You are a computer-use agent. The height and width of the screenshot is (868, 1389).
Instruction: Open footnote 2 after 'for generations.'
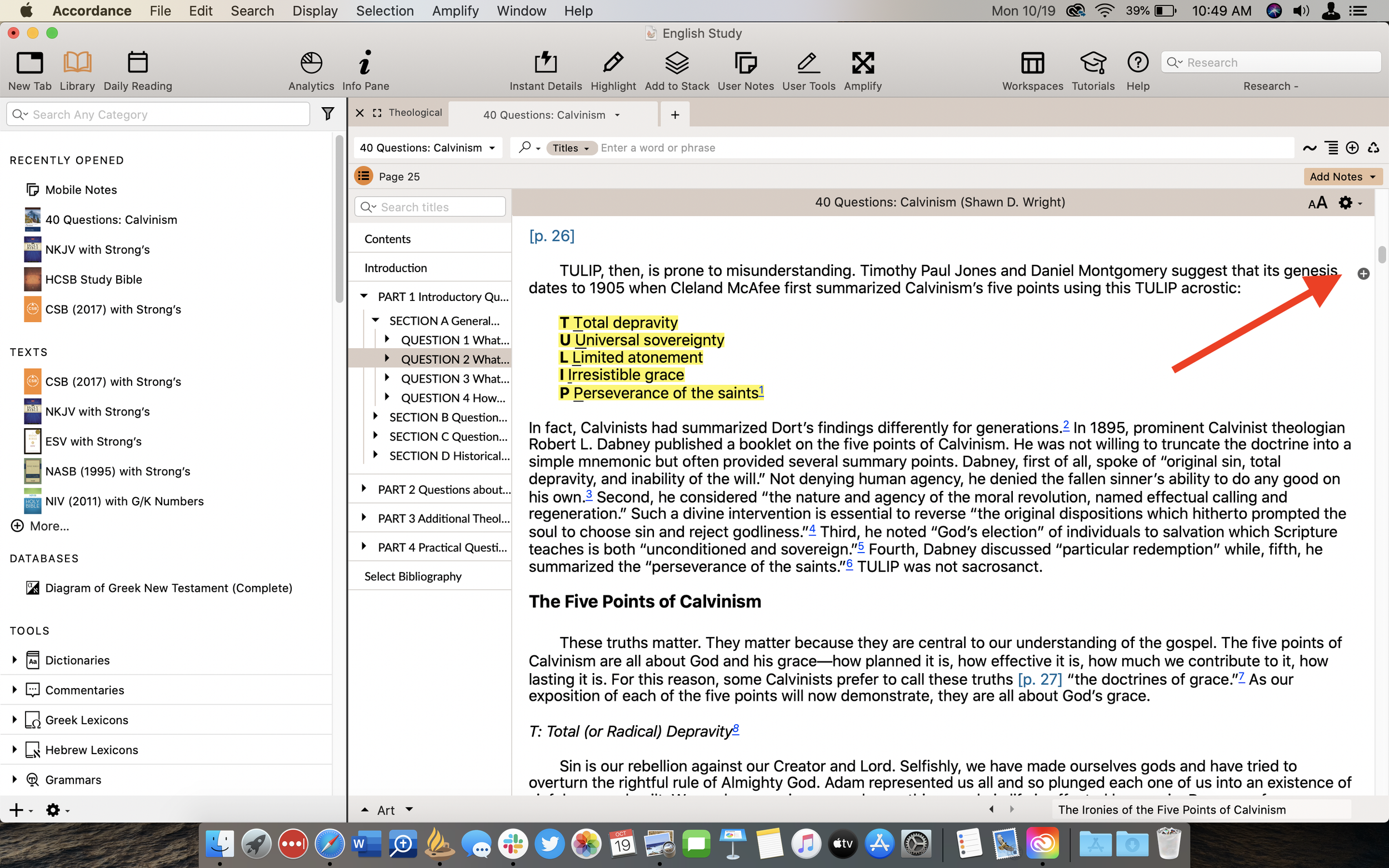(x=1066, y=424)
